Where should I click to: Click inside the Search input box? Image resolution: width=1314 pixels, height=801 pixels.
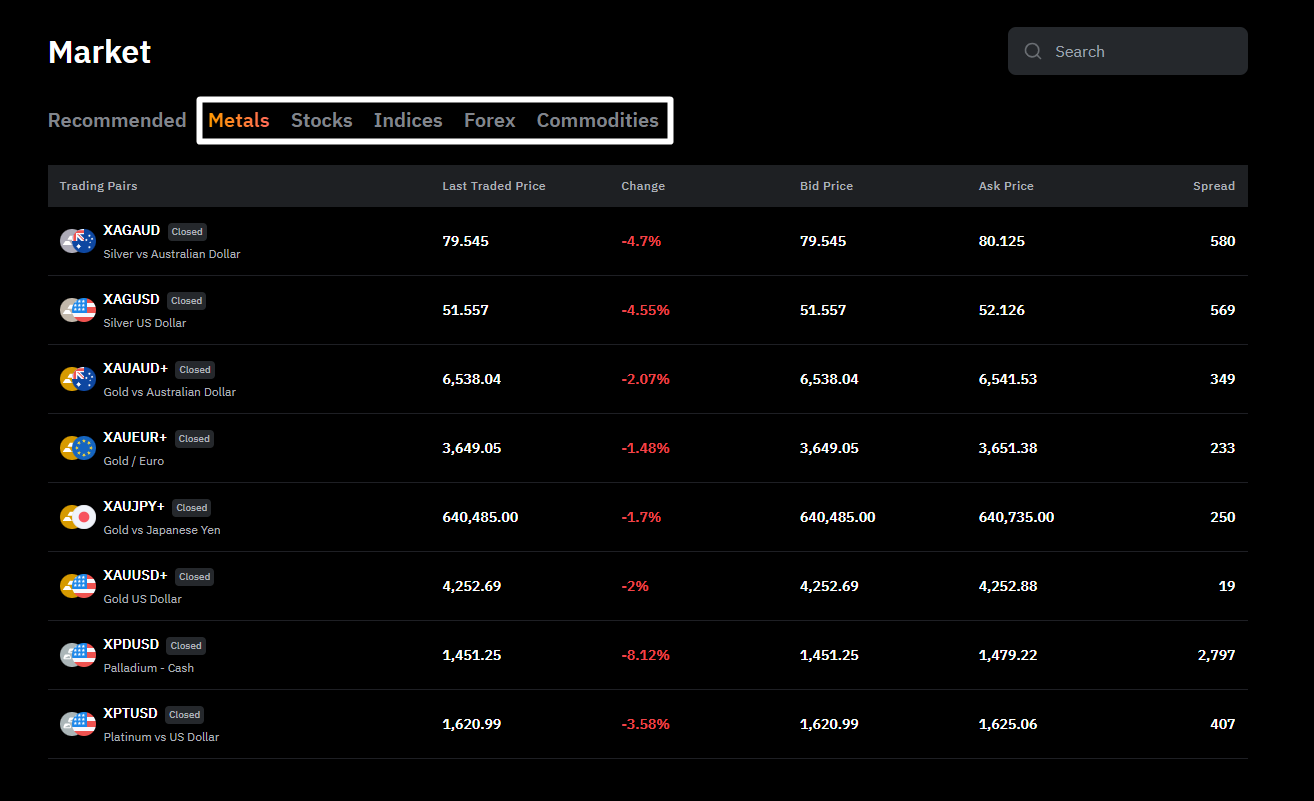coord(1130,51)
